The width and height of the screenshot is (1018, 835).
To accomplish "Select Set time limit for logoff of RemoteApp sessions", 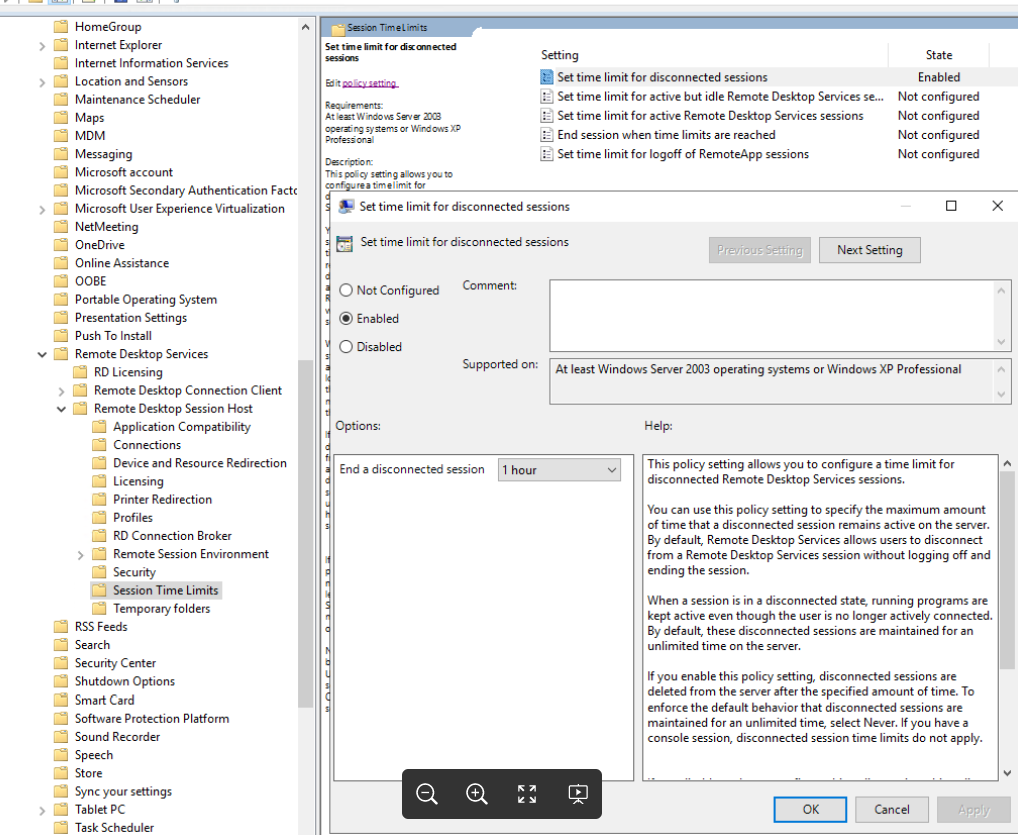I will point(683,154).
